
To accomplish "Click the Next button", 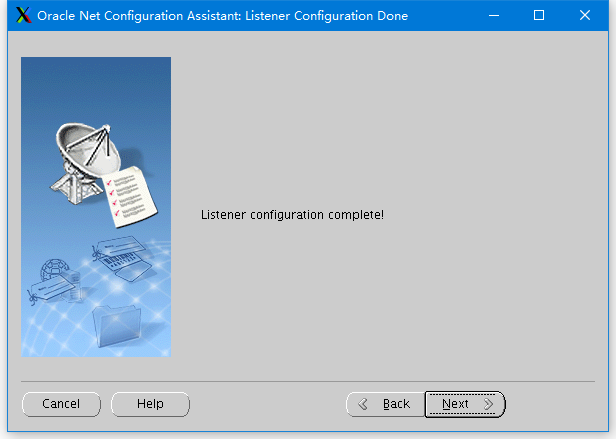I will click(465, 404).
